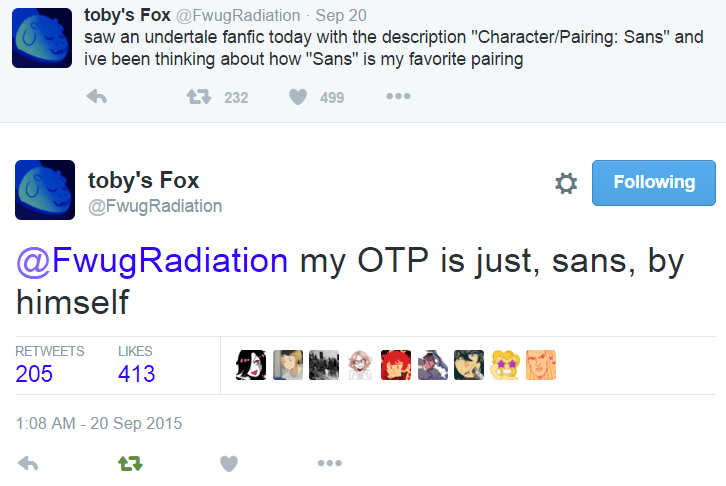Toggle the Following button
This screenshot has width=726, height=486.
pos(654,182)
